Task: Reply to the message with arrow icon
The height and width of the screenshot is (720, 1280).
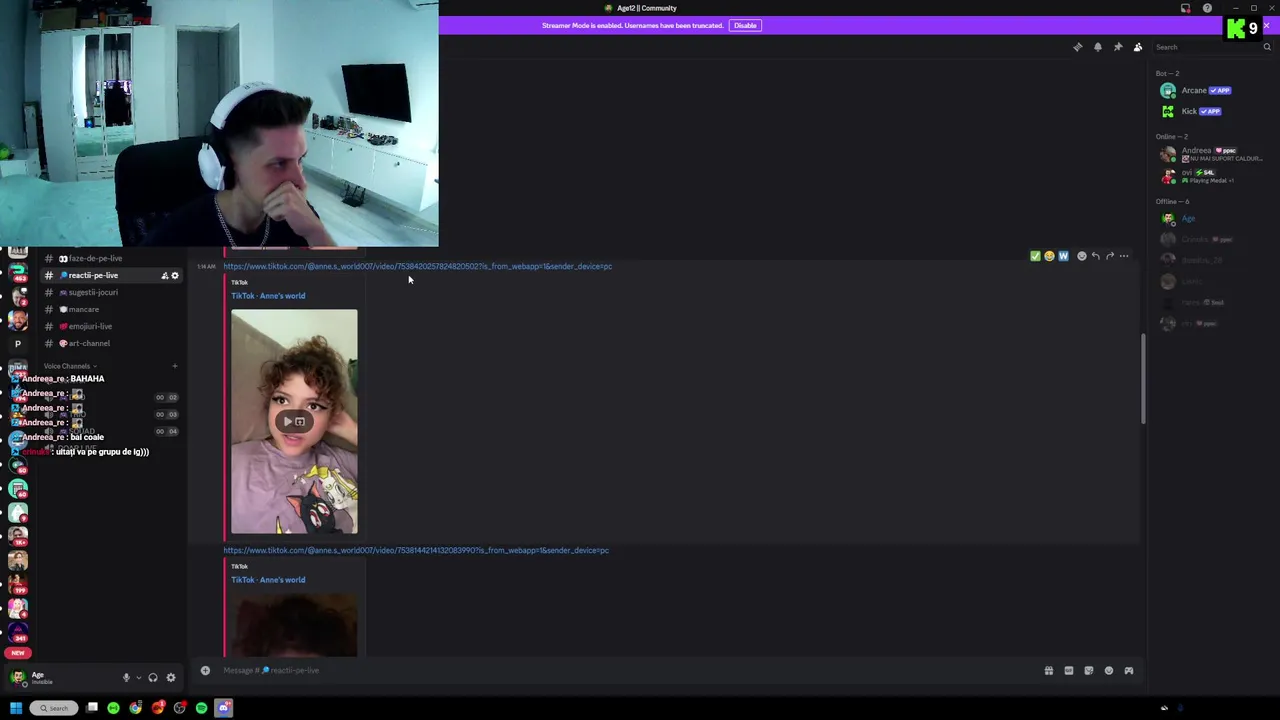Action: (x=1096, y=257)
